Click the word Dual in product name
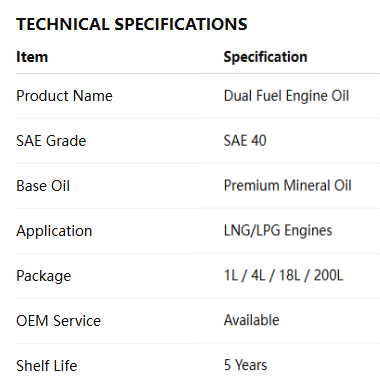Screen dimensions: 380x380 click(238, 96)
